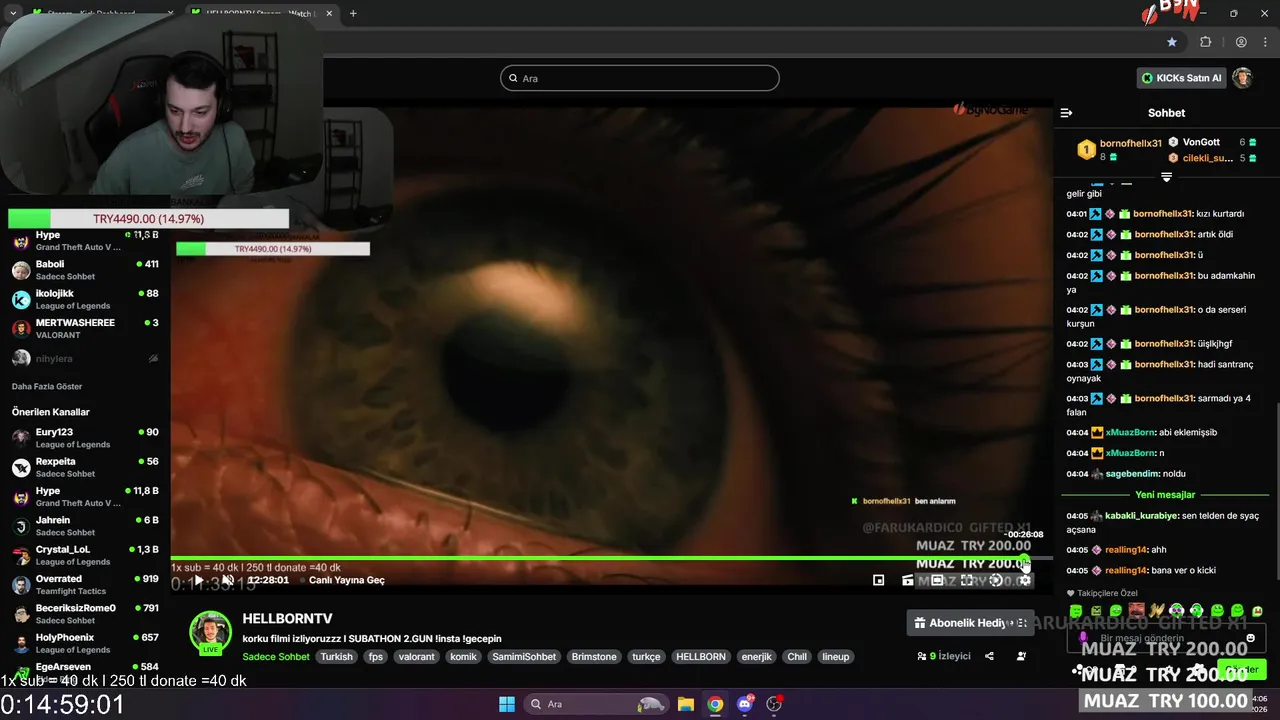Click the video progress bar
This screenshot has width=1280, height=720.
[611, 558]
